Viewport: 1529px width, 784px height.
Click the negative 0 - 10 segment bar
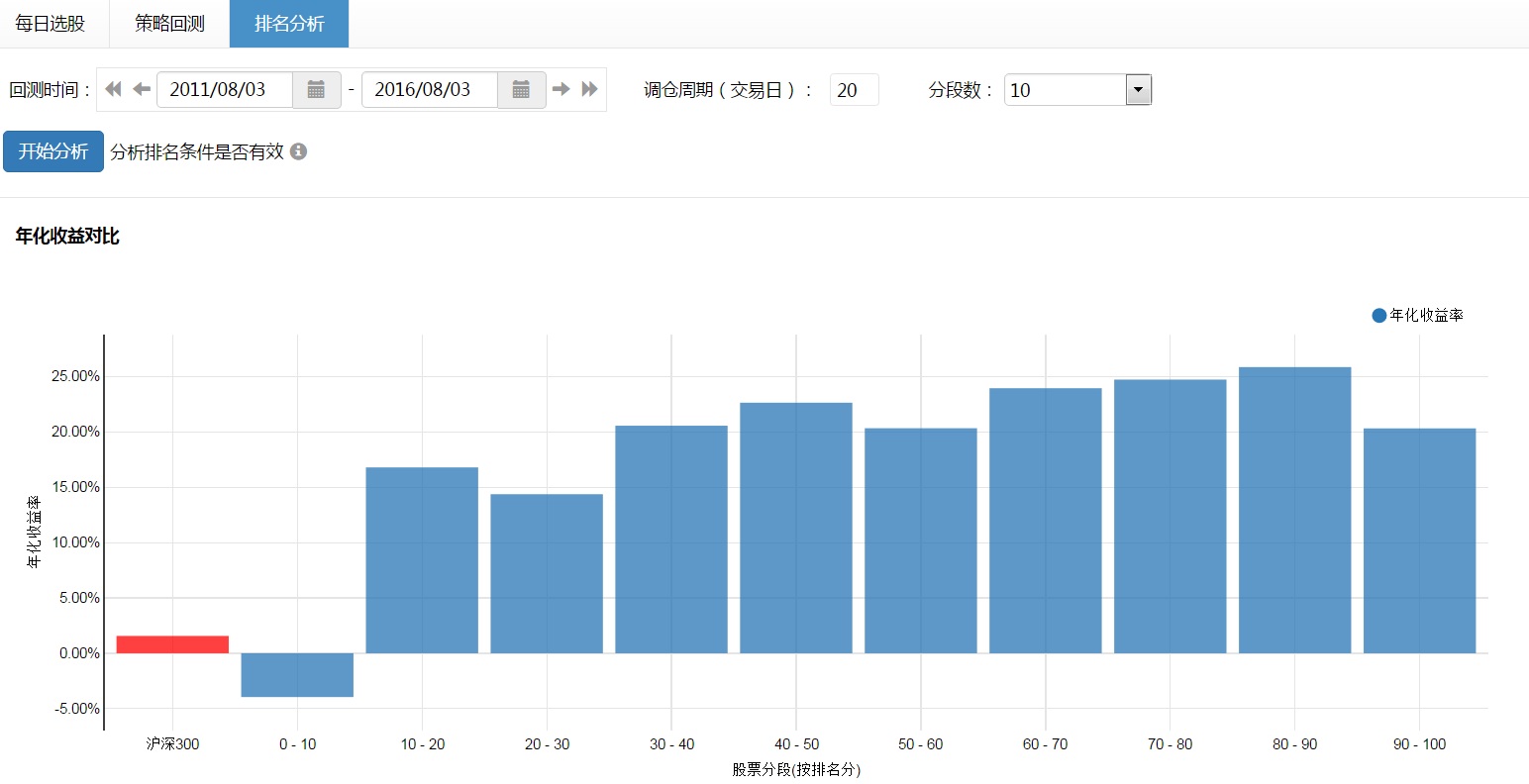point(297,674)
